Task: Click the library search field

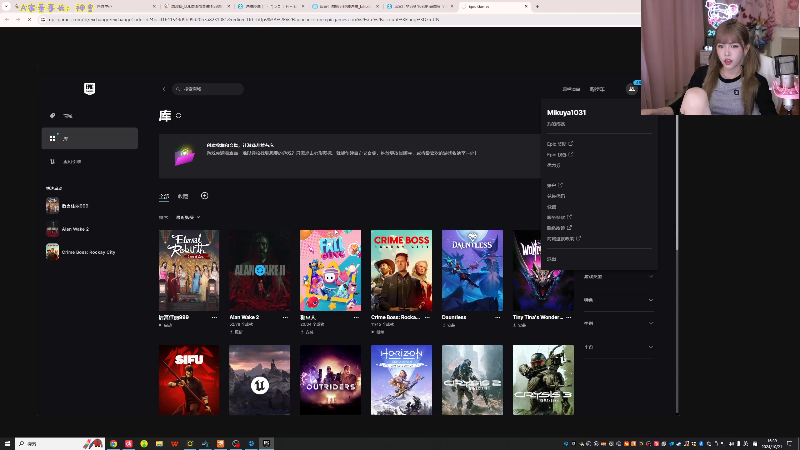Action: pyautogui.click(x=208, y=89)
